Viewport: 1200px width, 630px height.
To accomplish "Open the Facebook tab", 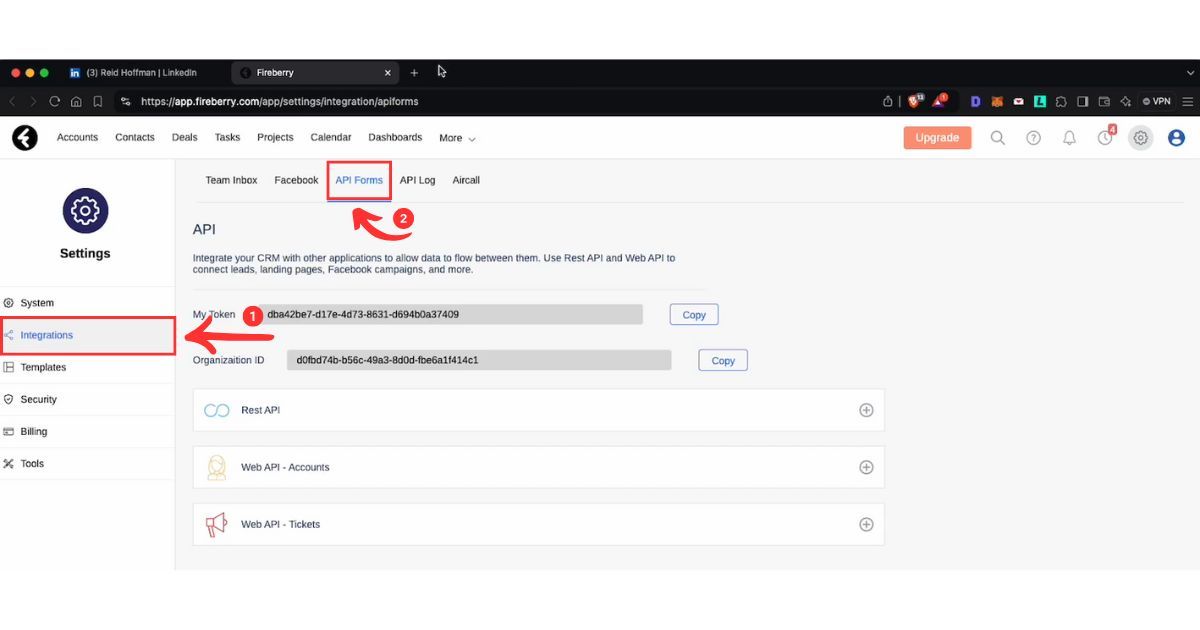I will click(296, 180).
